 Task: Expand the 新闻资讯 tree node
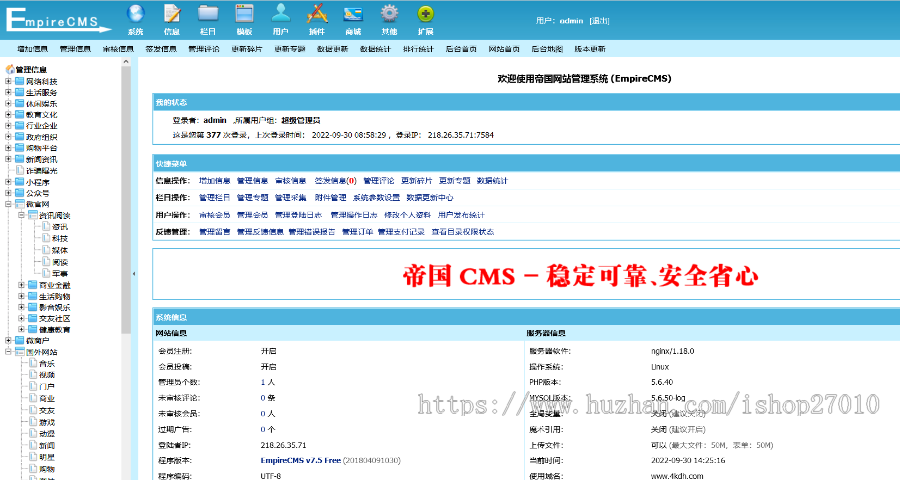[x=8, y=159]
